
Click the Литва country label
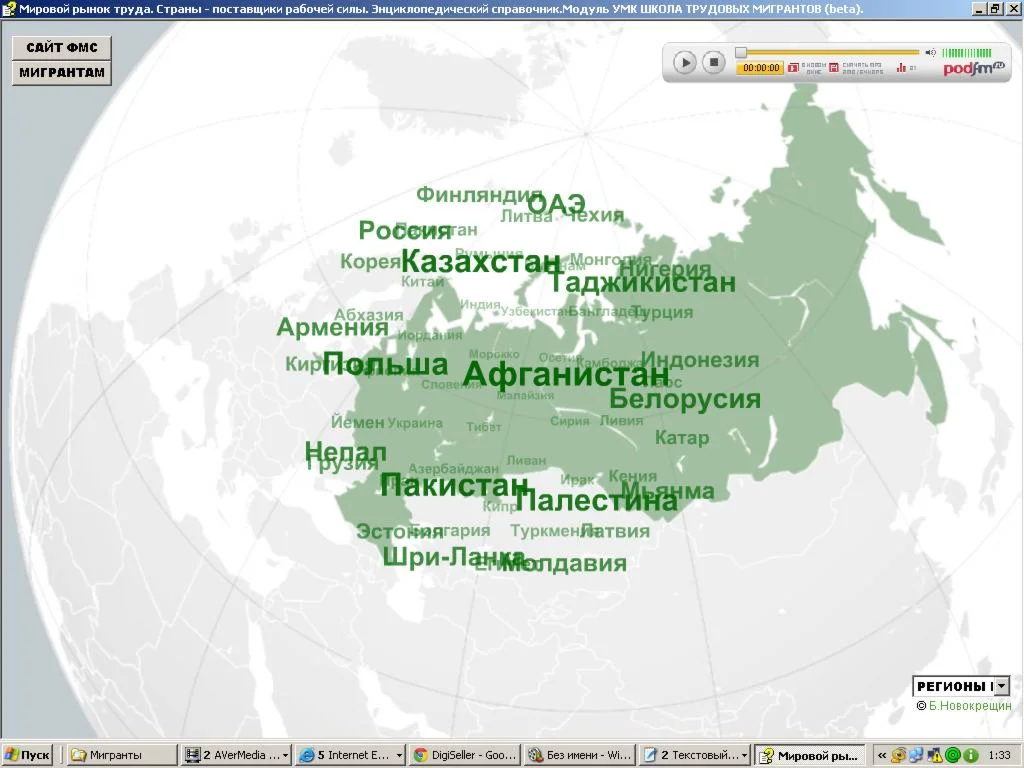[526, 216]
